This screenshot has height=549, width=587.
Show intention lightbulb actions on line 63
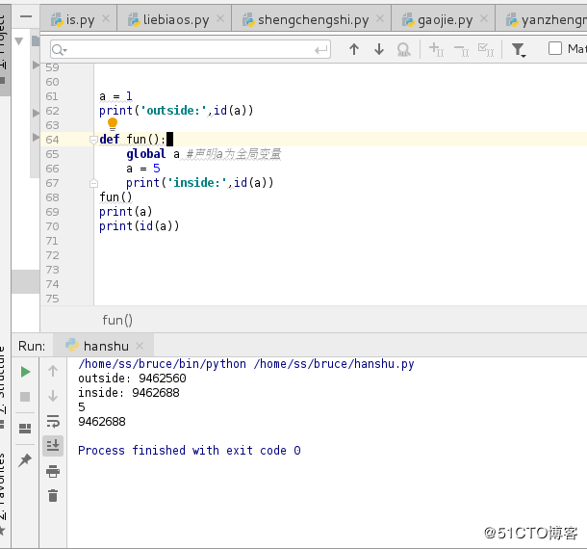(112, 124)
